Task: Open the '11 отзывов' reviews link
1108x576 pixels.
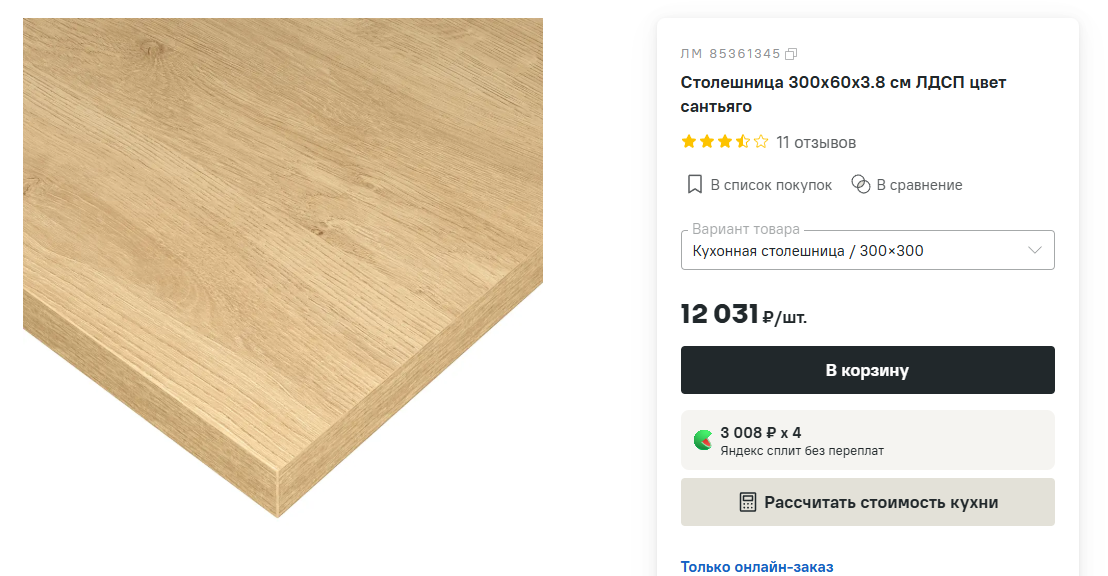Action: [x=816, y=142]
